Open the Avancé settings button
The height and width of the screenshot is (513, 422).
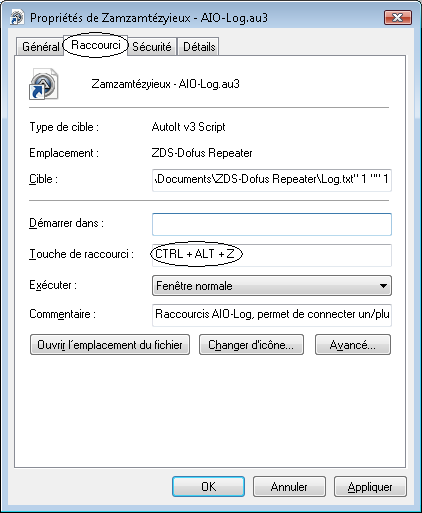(353, 345)
